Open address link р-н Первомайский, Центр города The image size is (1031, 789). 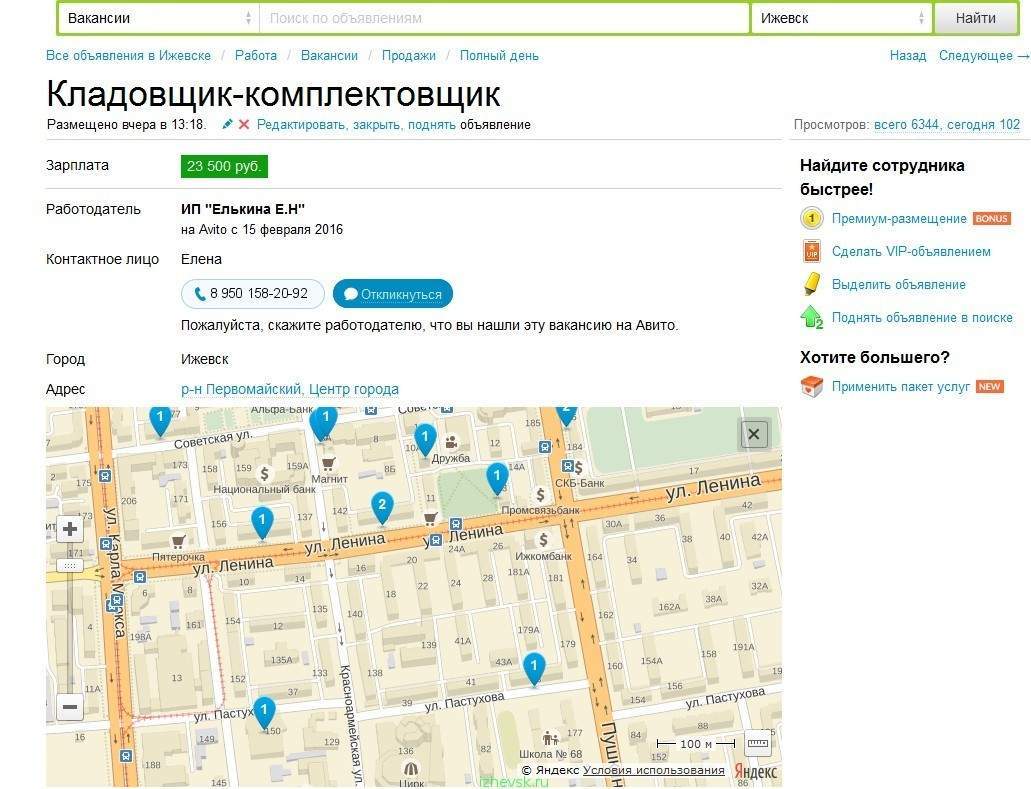click(x=290, y=389)
